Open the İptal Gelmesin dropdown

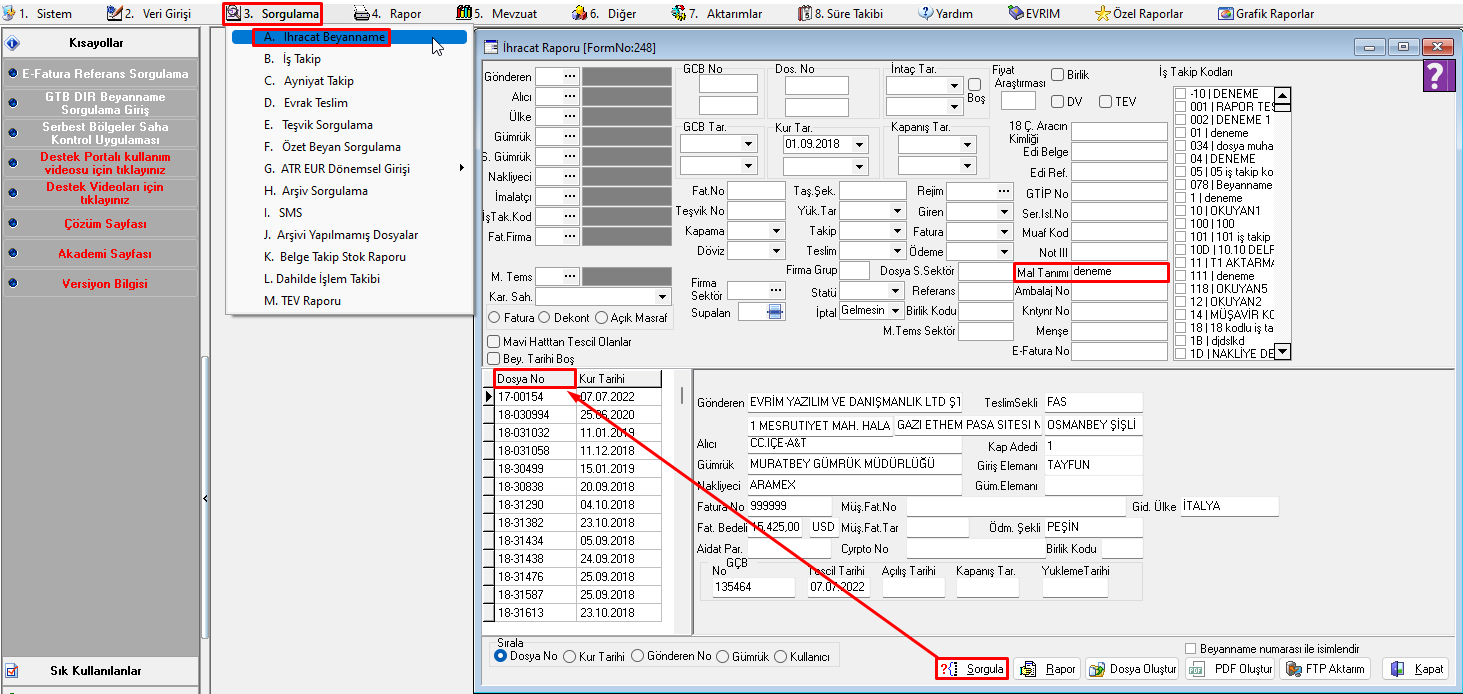pyautogui.click(x=896, y=311)
